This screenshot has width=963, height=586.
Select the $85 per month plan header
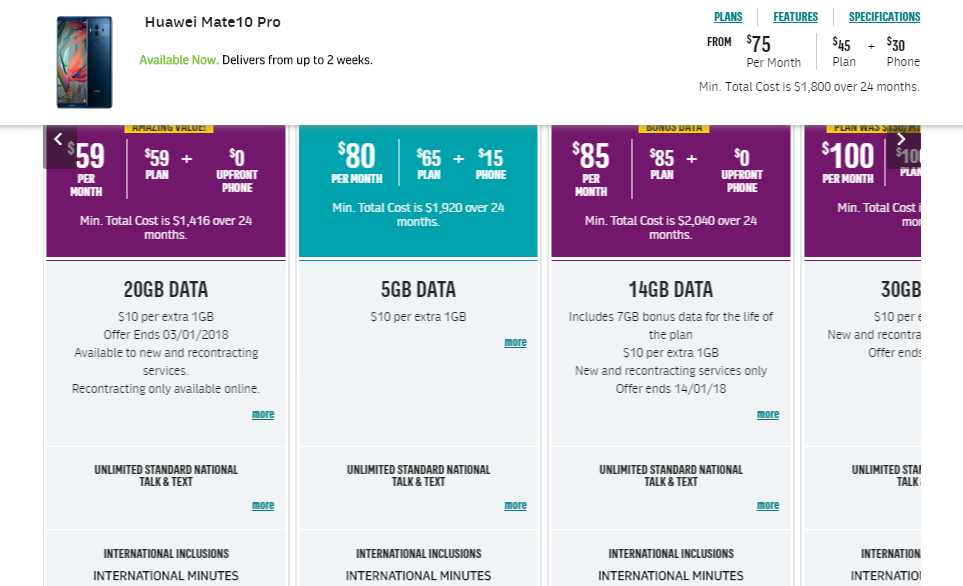tap(671, 191)
